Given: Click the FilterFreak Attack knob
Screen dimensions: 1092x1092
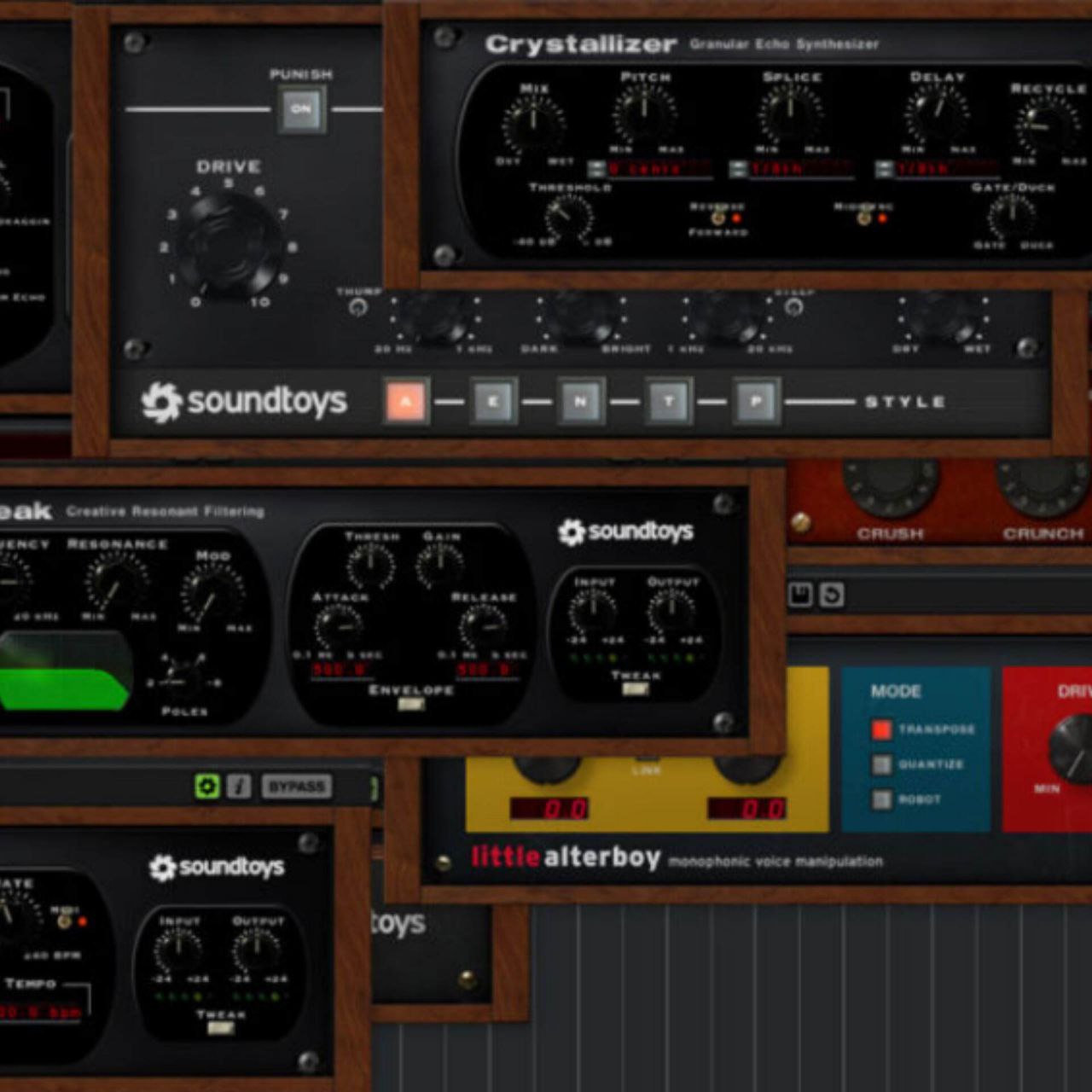Looking at the screenshot, I should tap(340, 628).
